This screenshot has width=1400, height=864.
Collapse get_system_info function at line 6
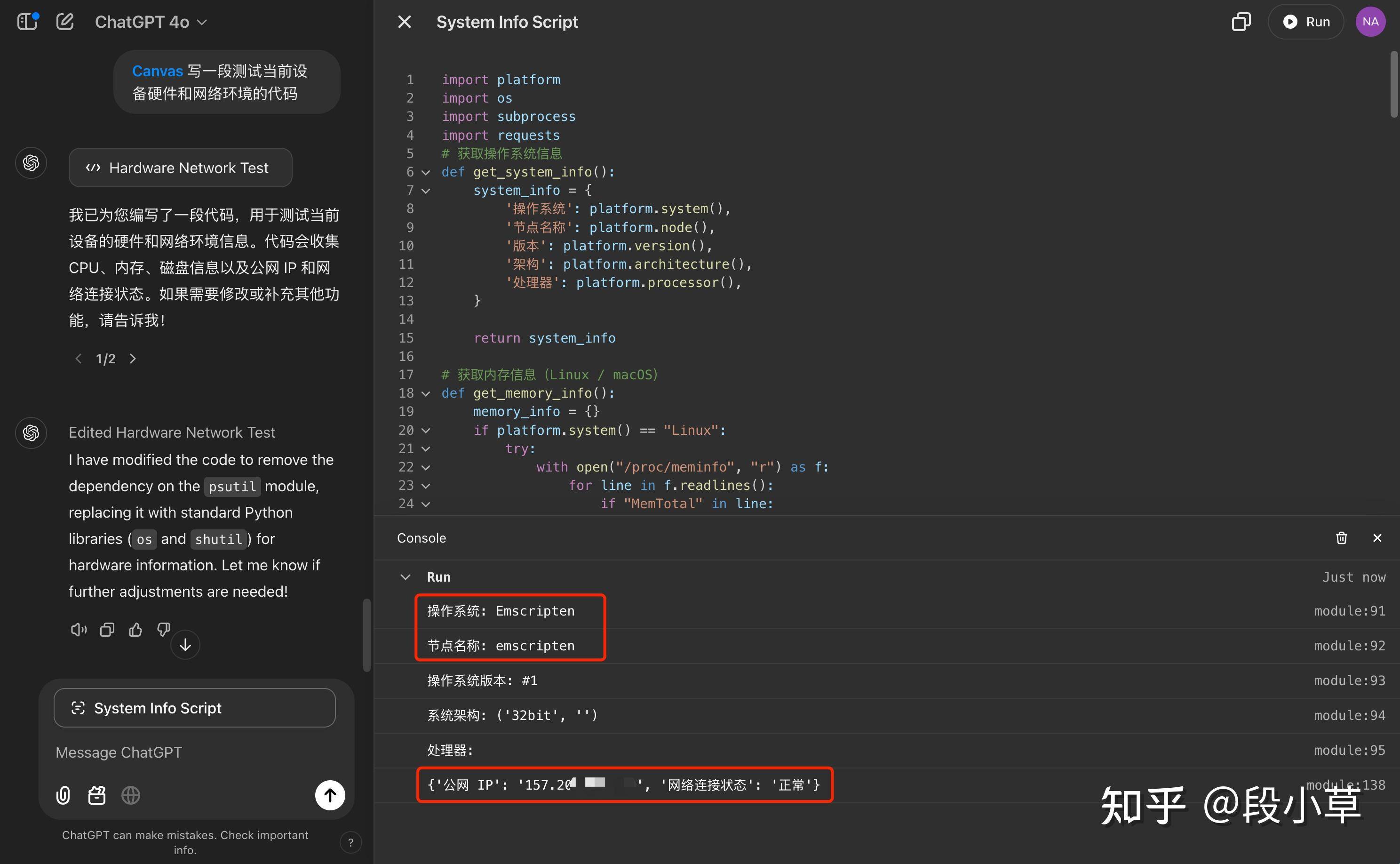(x=426, y=172)
